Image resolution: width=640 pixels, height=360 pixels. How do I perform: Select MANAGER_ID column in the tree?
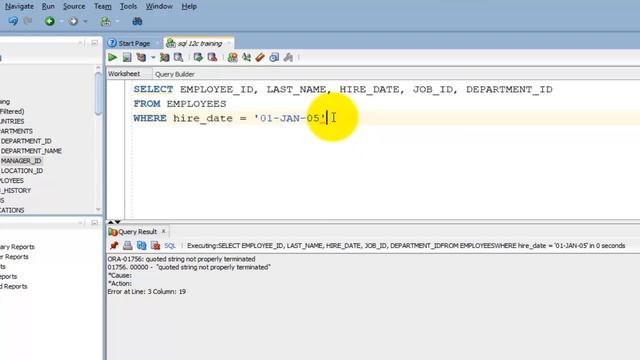pyautogui.click(x=21, y=160)
